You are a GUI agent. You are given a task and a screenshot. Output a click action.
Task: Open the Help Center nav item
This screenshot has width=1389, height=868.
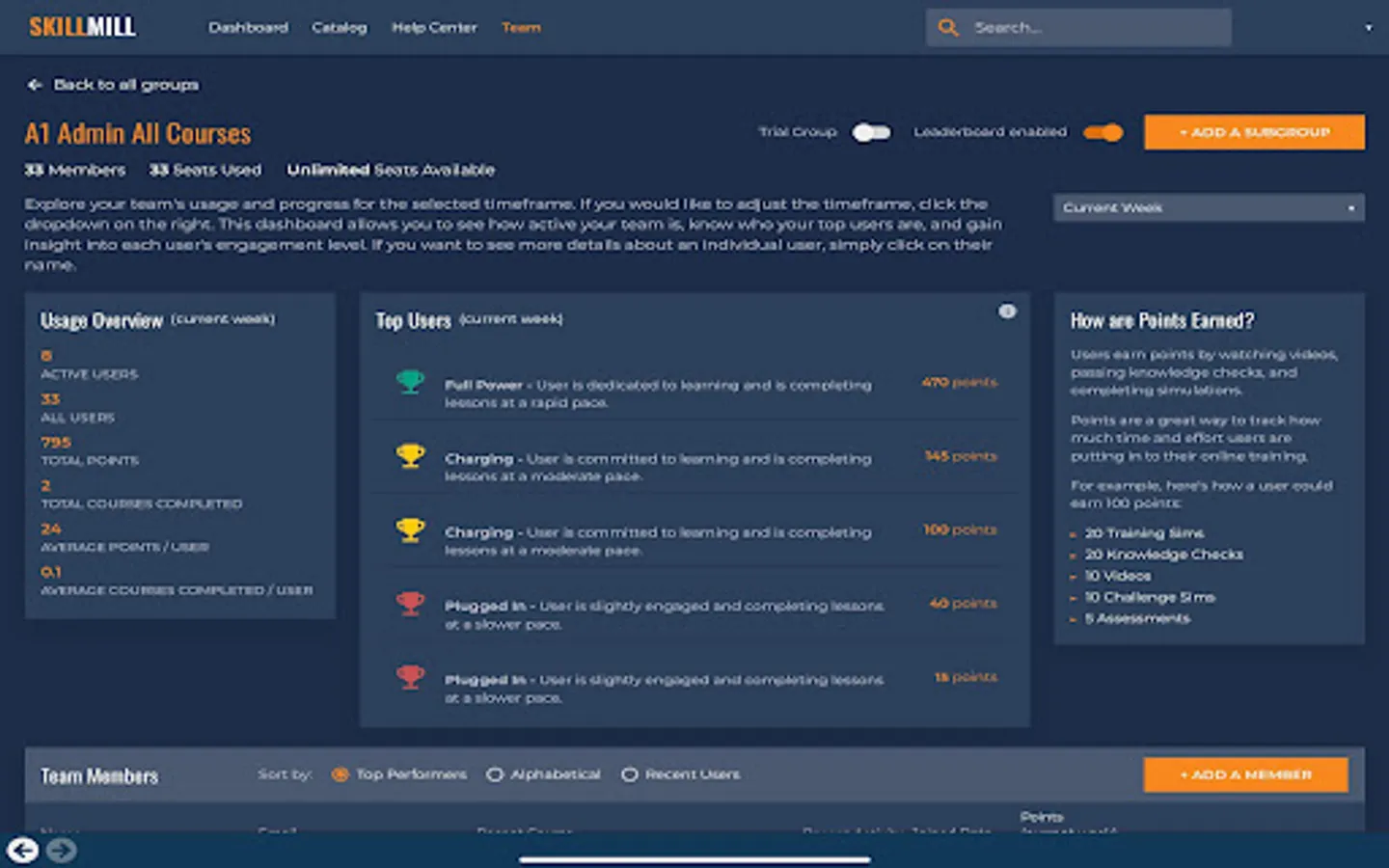click(x=434, y=28)
